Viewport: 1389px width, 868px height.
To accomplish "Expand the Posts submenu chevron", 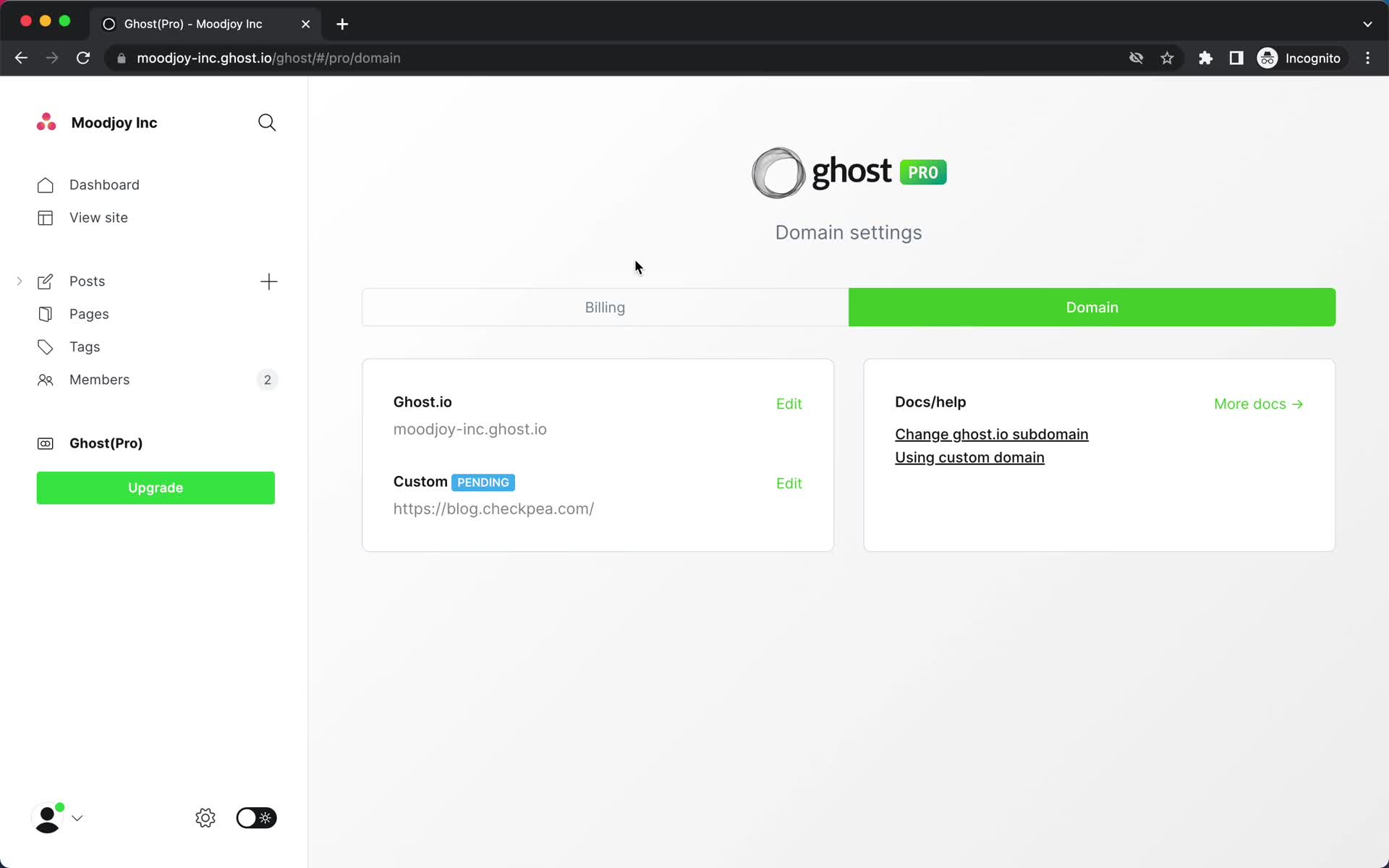I will tap(20, 281).
